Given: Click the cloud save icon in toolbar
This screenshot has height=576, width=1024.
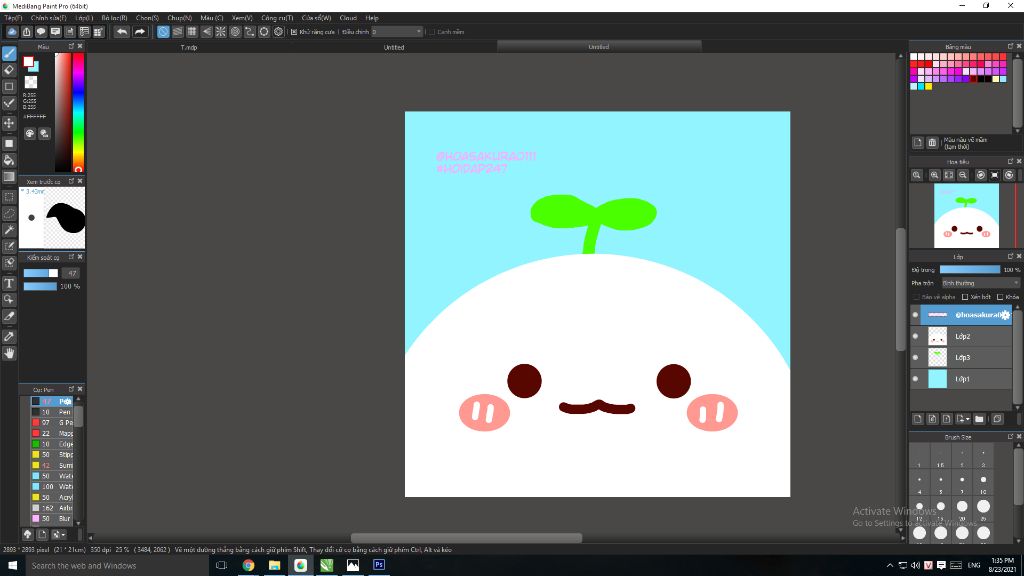Looking at the screenshot, I should tap(12, 31).
